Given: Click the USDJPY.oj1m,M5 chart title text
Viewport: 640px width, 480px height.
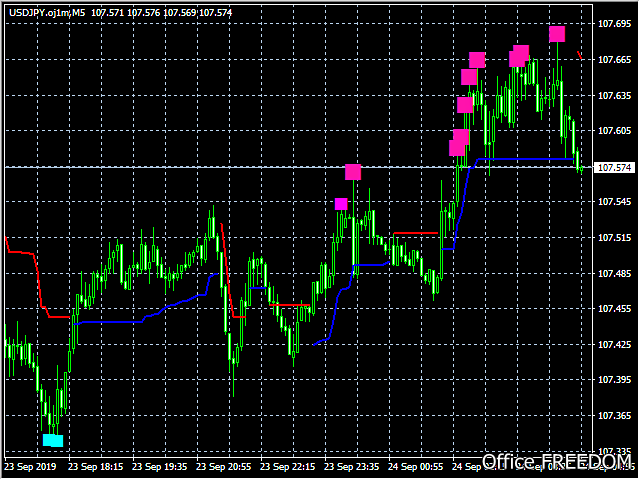Looking at the screenshot, I should click(x=47, y=13).
